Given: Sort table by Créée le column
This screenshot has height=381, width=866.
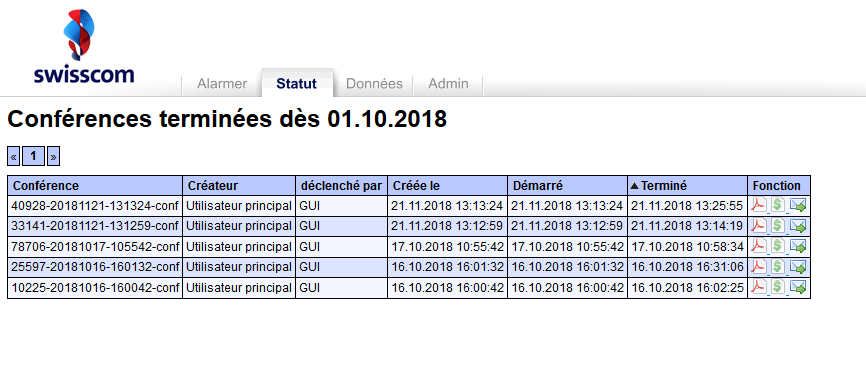Looking at the screenshot, I should click(416, 186).
